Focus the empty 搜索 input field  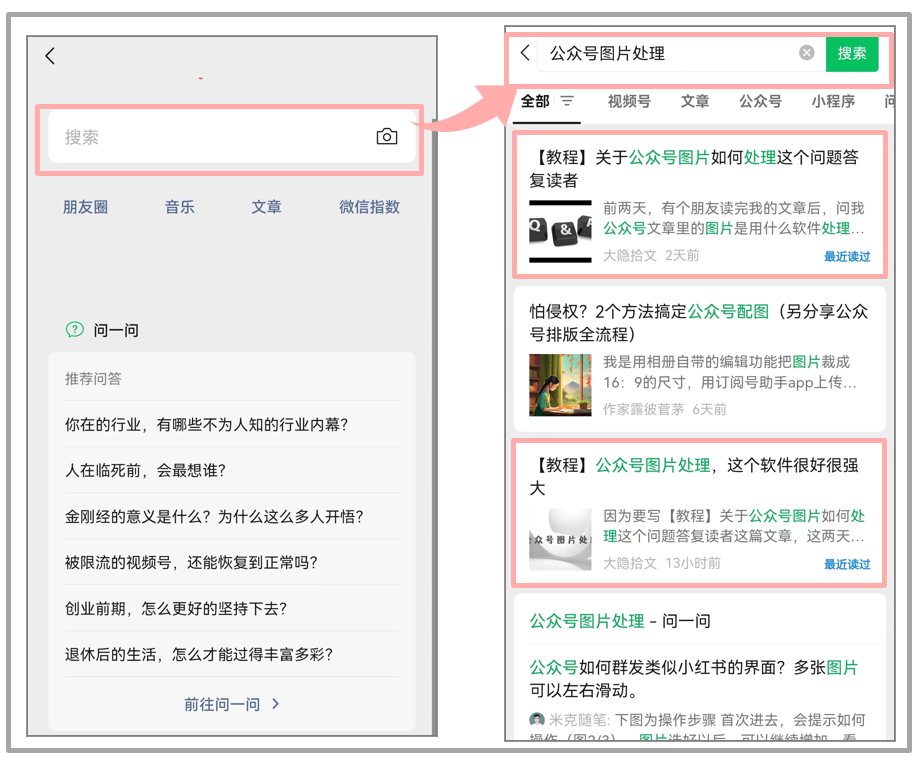click(232, 137)
